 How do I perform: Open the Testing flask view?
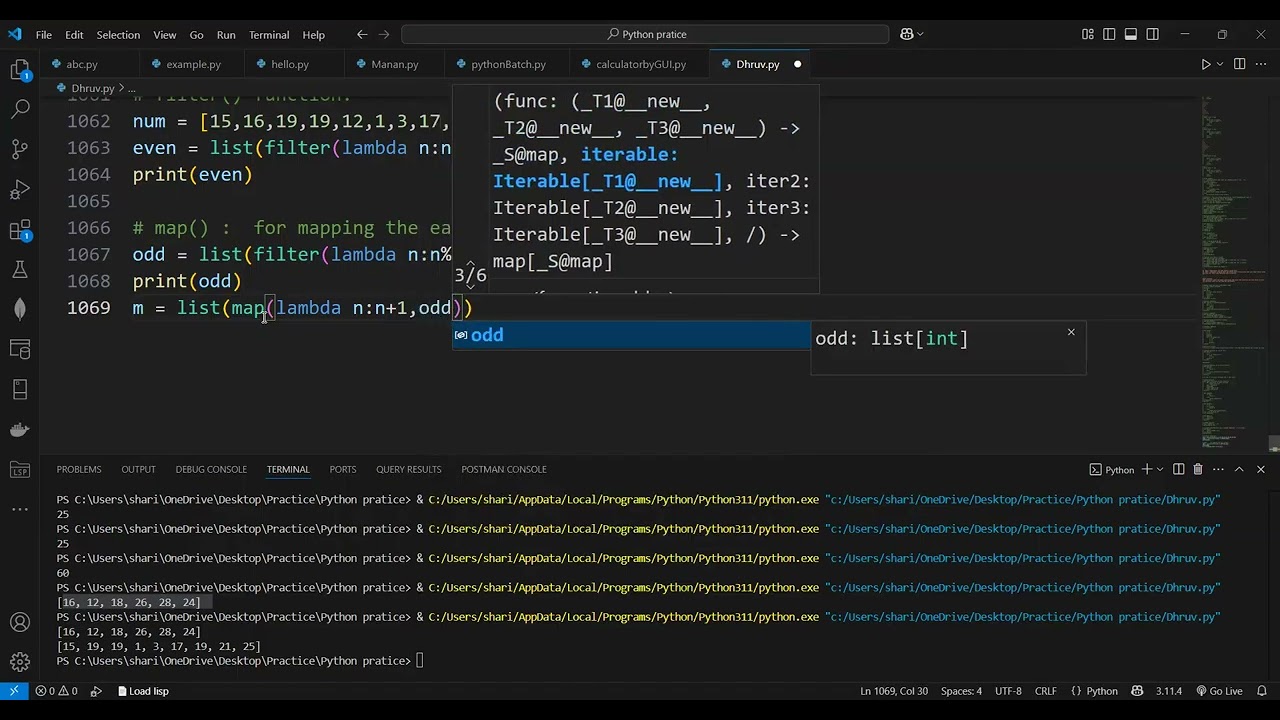[20, 270]
